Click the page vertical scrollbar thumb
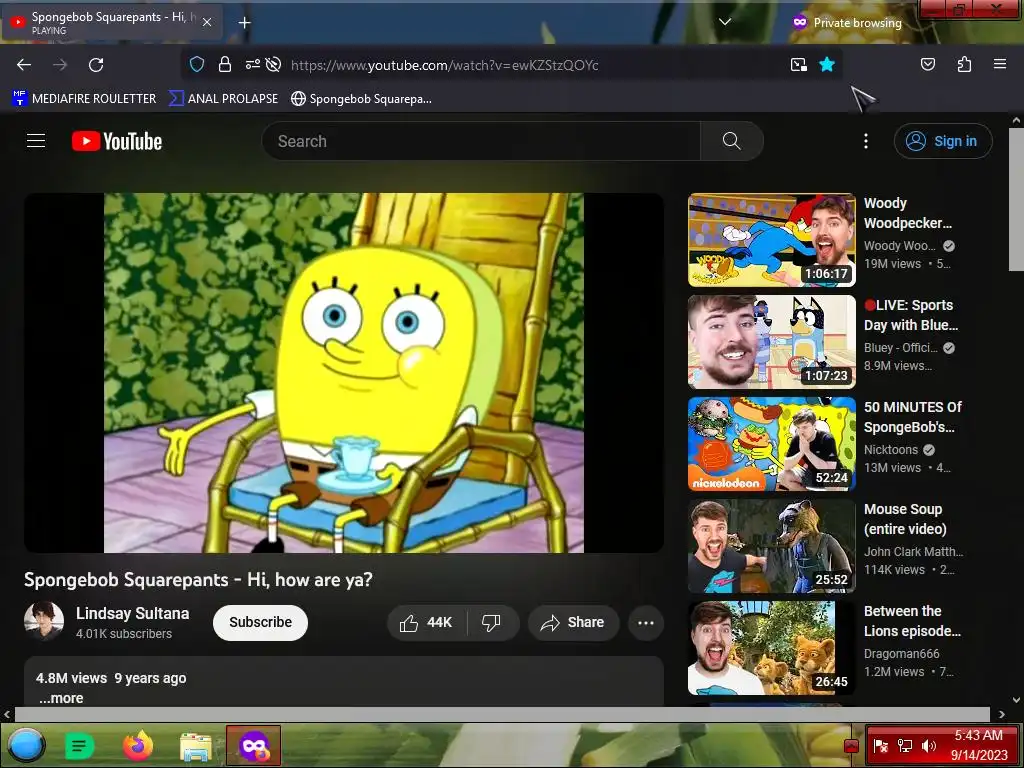The width and height of the screenshot is (1024, 768). point(1016,199)
